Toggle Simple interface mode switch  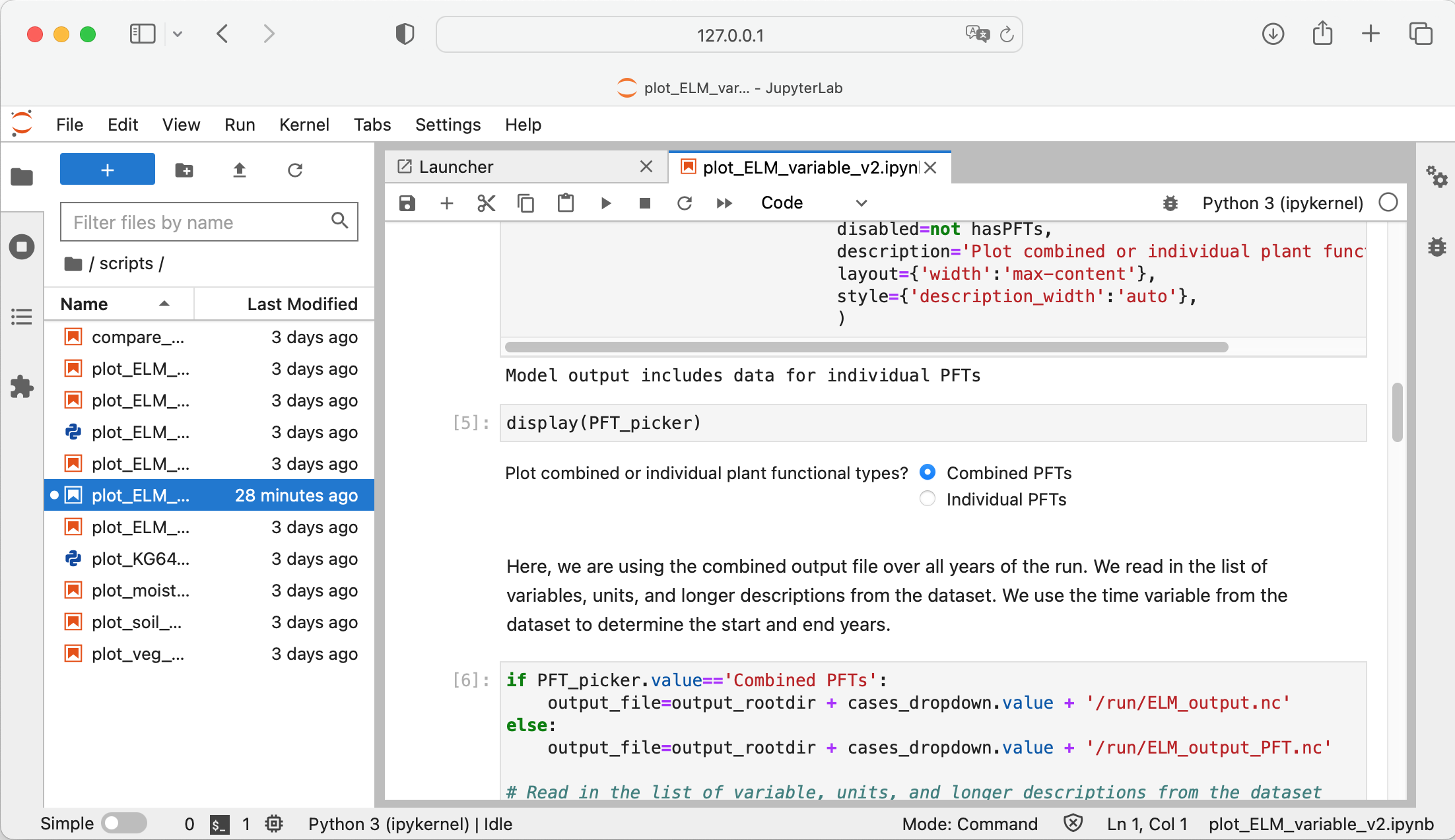tap(124, 824)
